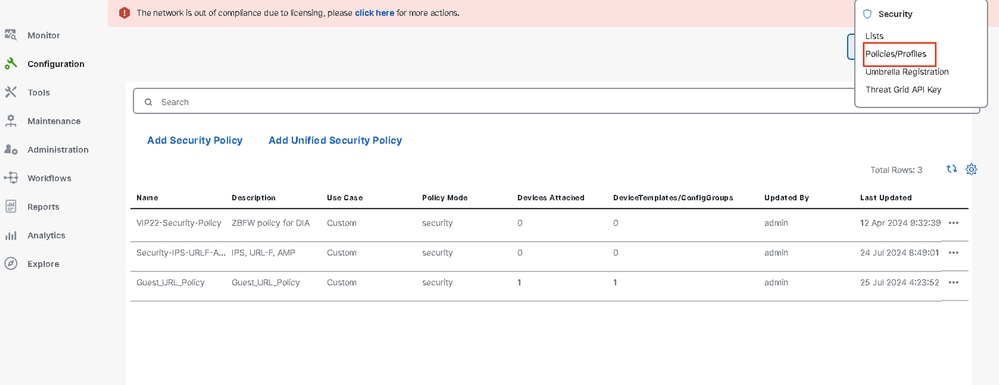Sort by Policy Mode column header

coord(445,198)
